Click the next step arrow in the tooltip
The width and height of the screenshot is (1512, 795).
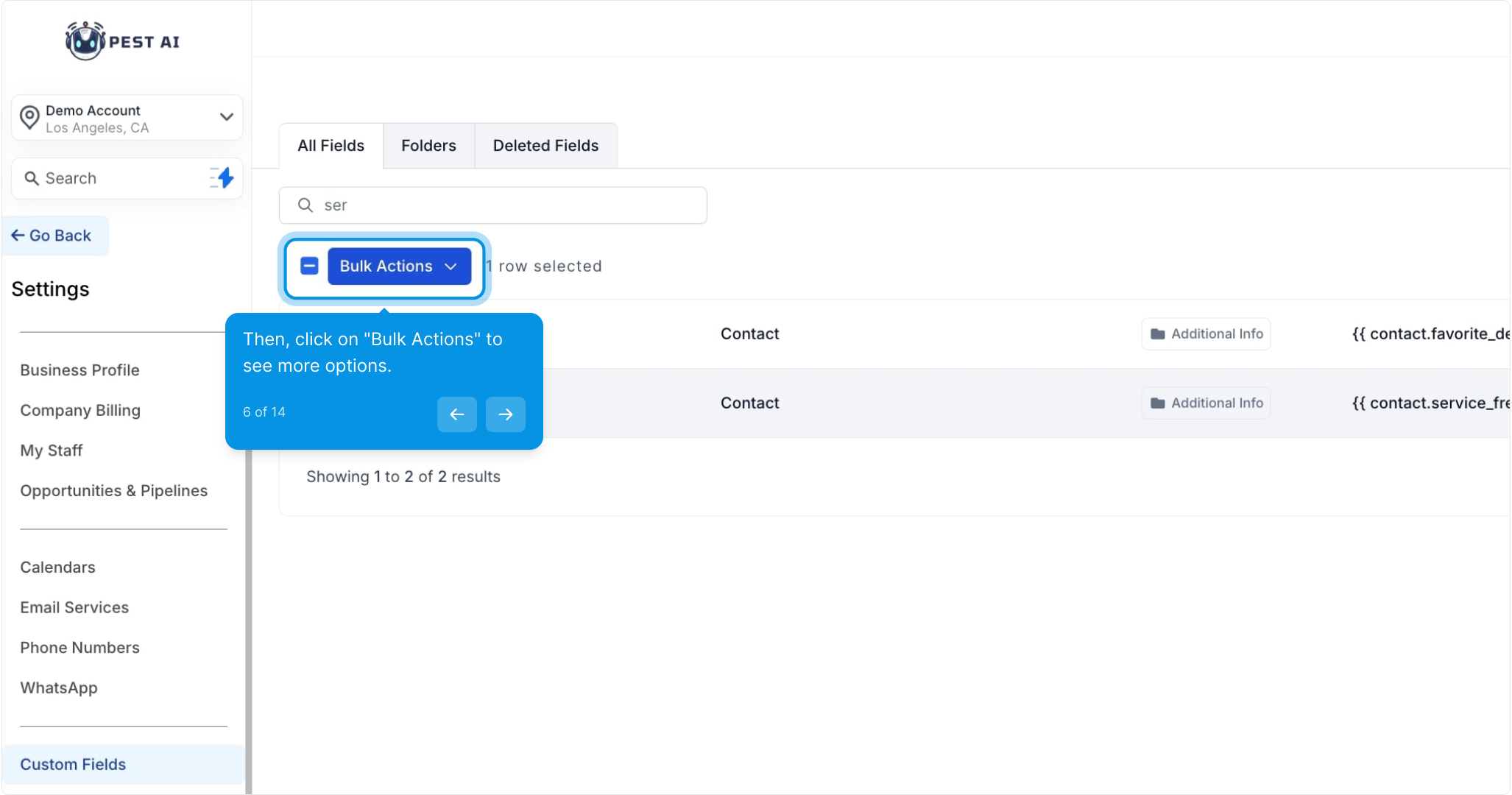(x=505, y=414)
